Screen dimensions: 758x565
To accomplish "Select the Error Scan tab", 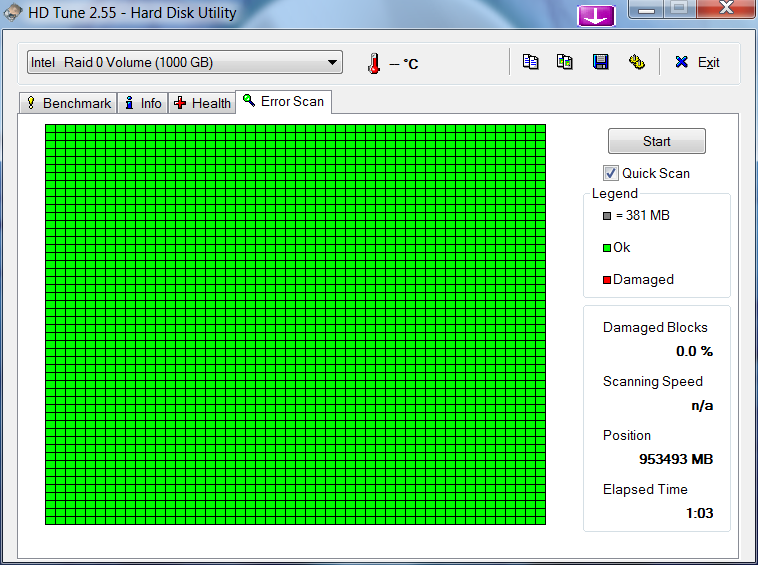I will pos(283,102).
